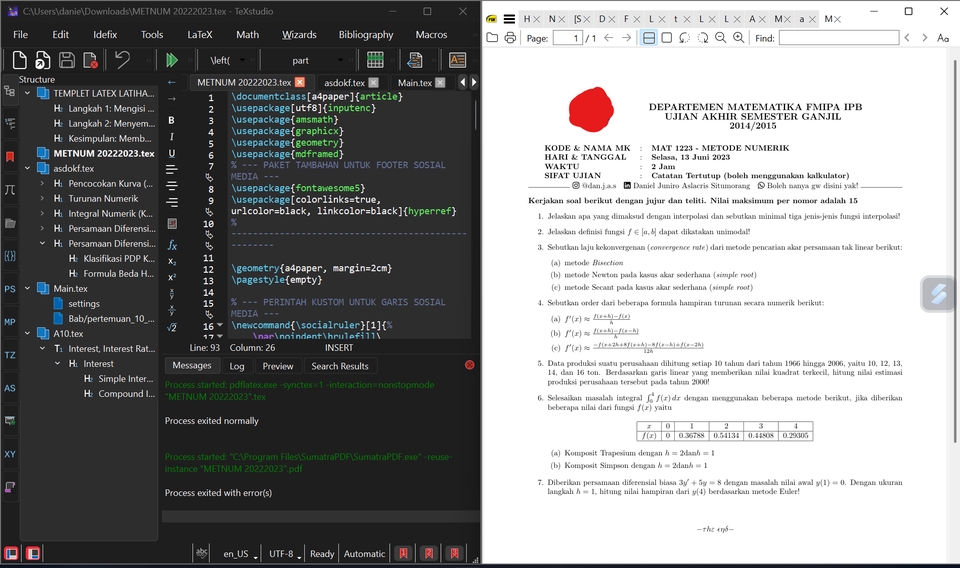
Task: Open the PS side panel tab
Action: click(10, 289)
